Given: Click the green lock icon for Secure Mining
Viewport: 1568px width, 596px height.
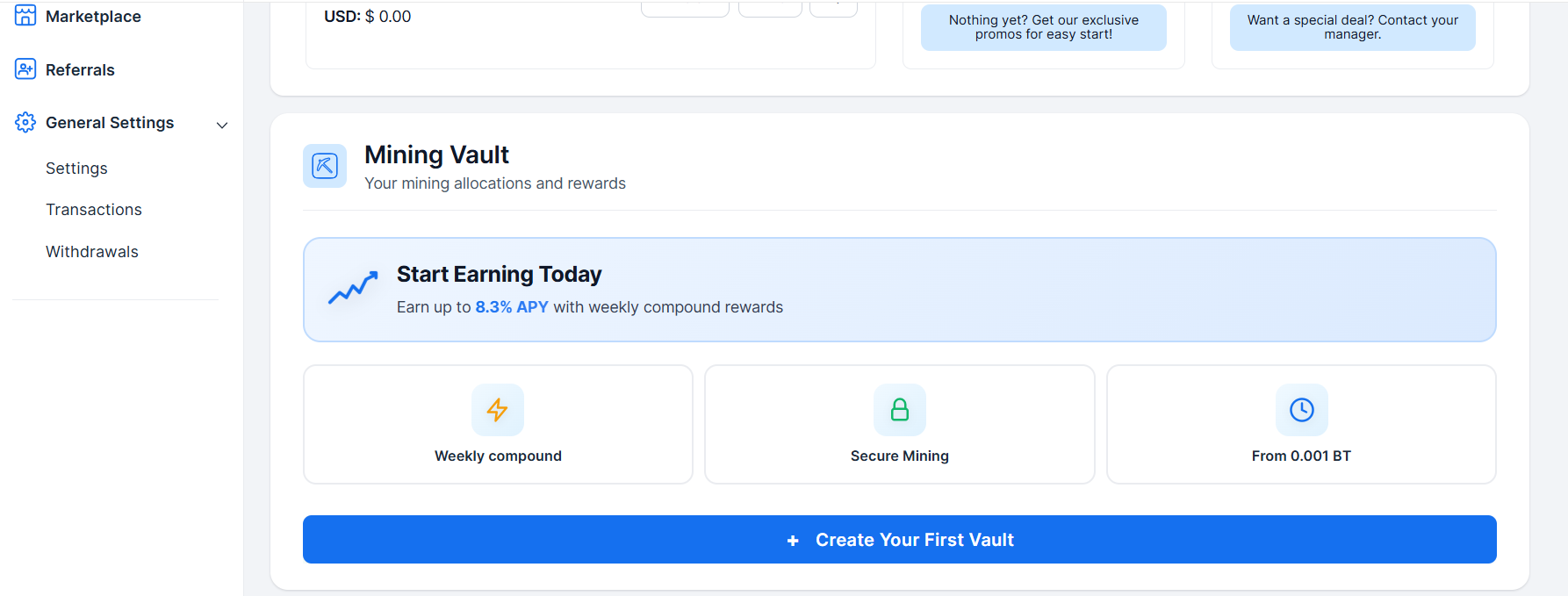Looking at the screenshot, I should pos(899,410).
